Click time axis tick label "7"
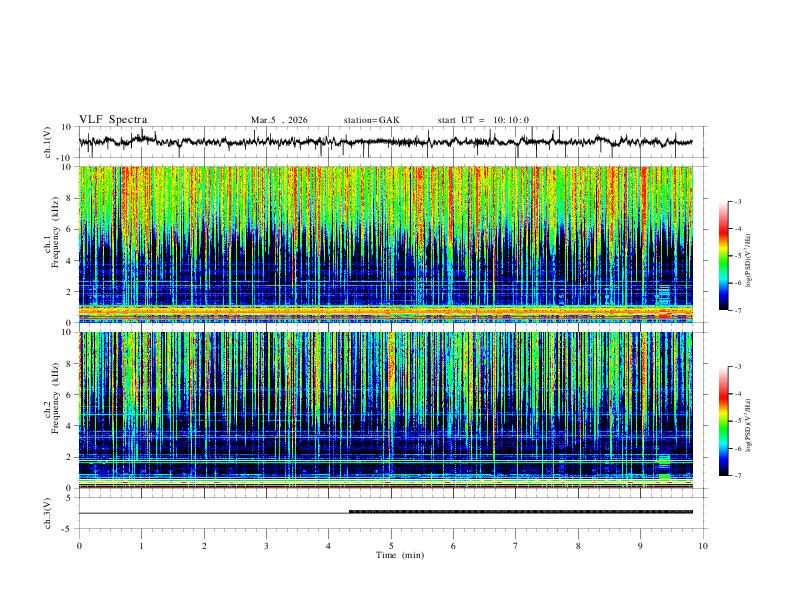 click(x=516, y=546)
